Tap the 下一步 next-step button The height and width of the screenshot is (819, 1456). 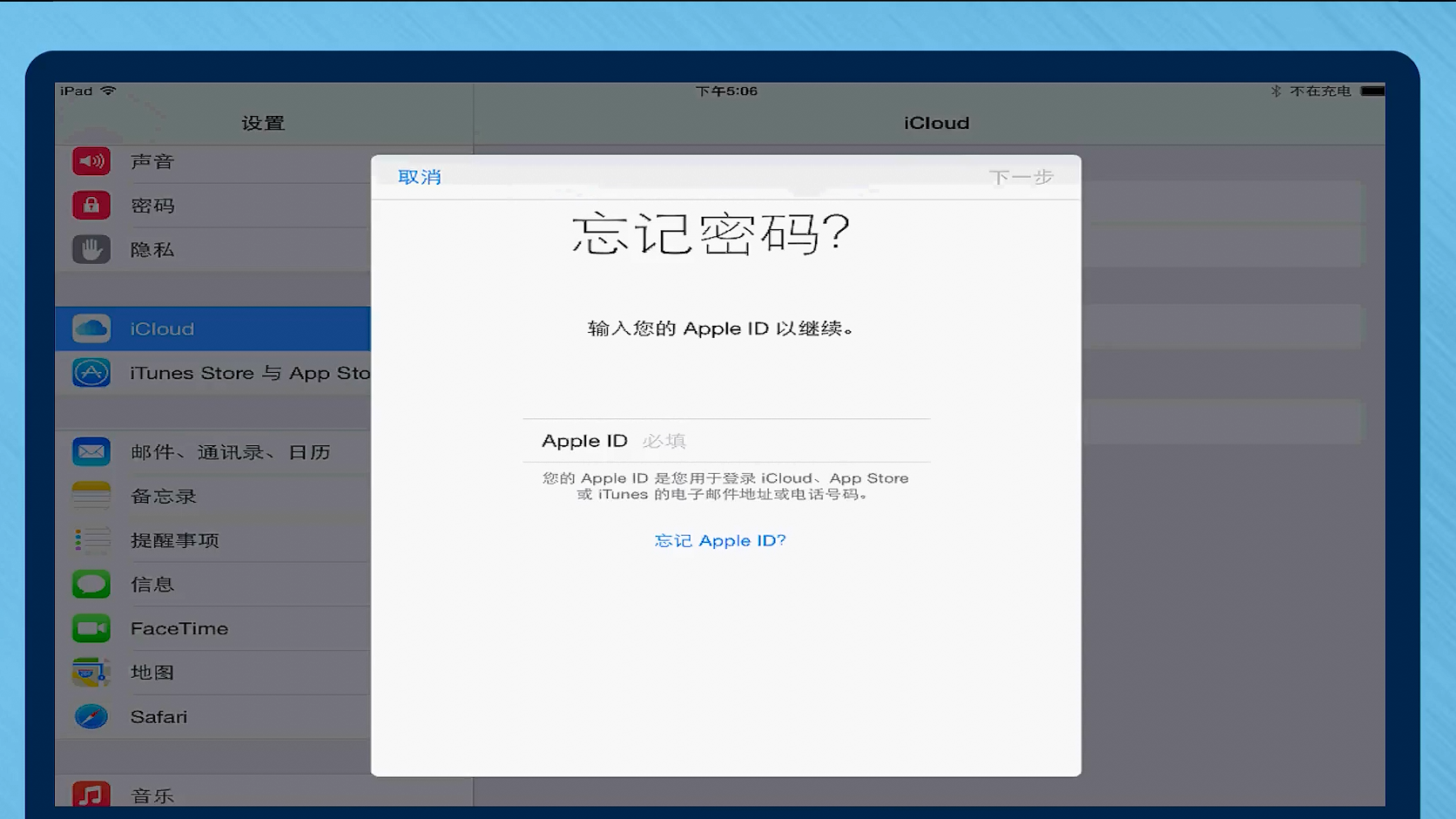point(1021,177)
